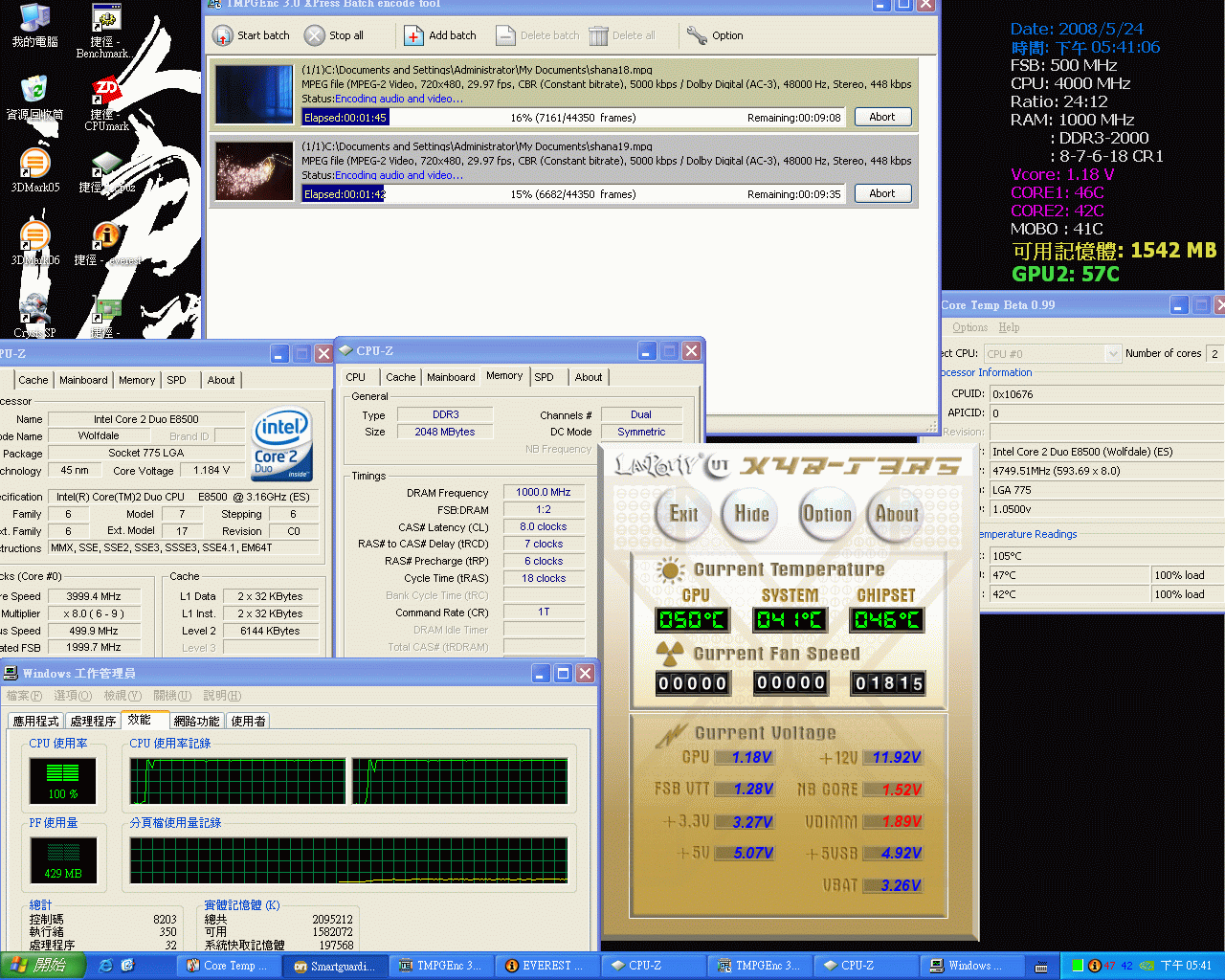Image resolution: width=1225 pixels, height=980 pixels.
Task: Switch to Cache tab in CPU-Z Memory window
Action: (x=401, y=377)
